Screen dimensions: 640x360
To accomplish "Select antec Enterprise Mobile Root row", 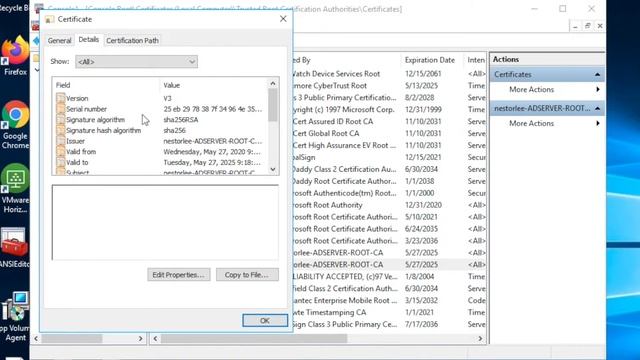I will point(389,300).
